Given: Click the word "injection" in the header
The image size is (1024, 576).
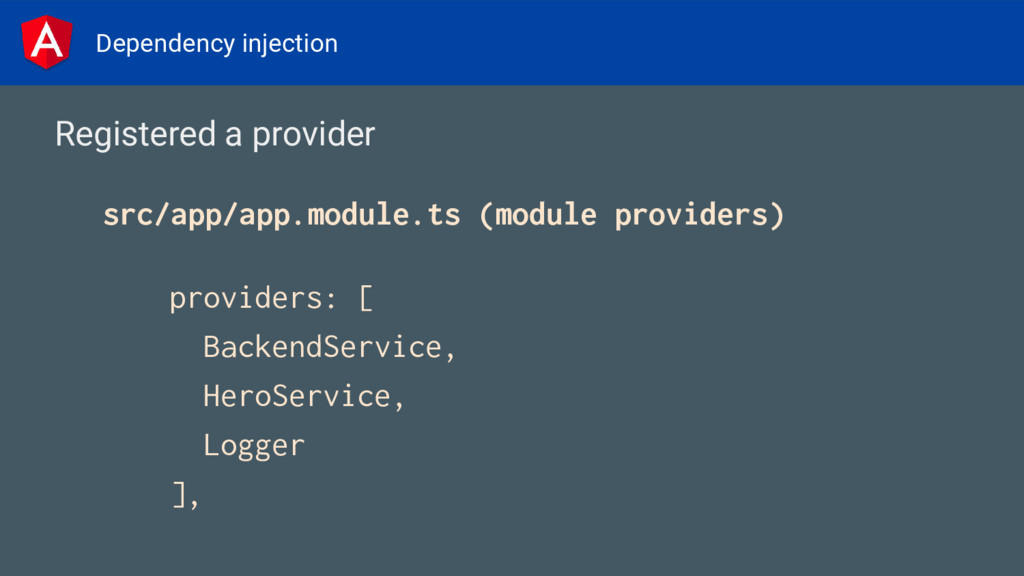Looking at the screenshot, I should point(290,44).
